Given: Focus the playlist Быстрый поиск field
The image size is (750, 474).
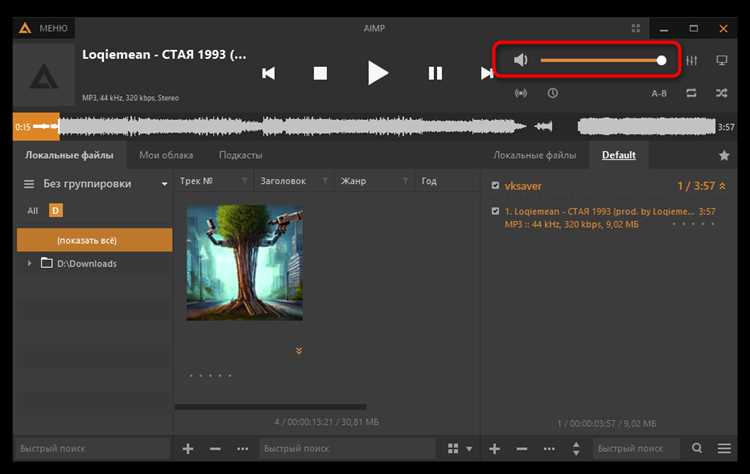Looking at the screenshot, I should 636,449.
